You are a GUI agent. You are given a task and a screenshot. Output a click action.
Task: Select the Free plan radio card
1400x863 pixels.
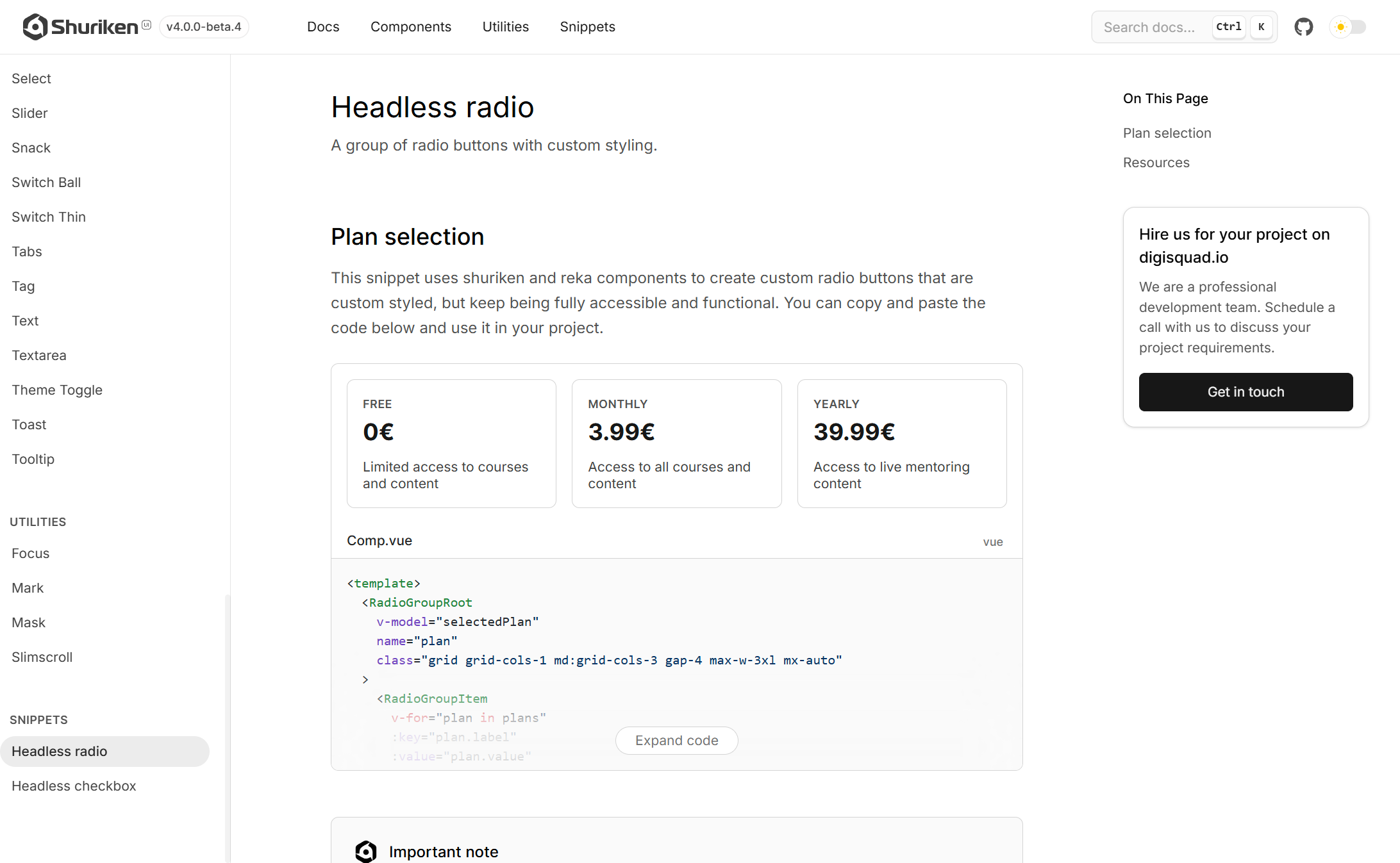[x=451, y=443]
